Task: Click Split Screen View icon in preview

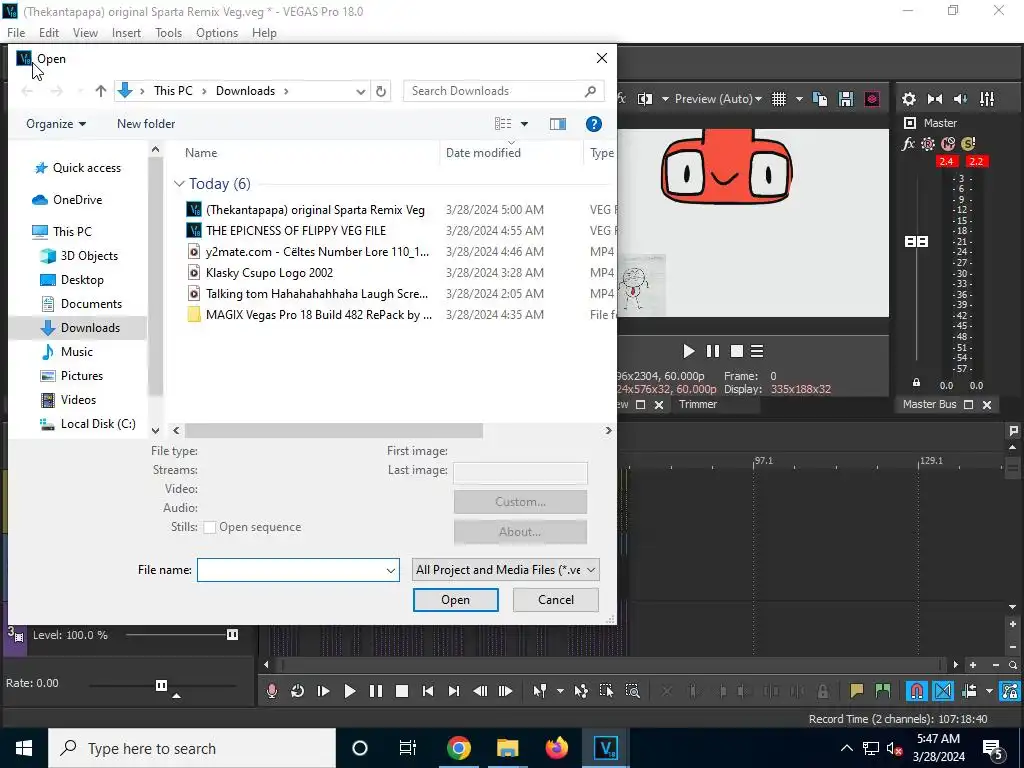Action: [x=645, y=99]
